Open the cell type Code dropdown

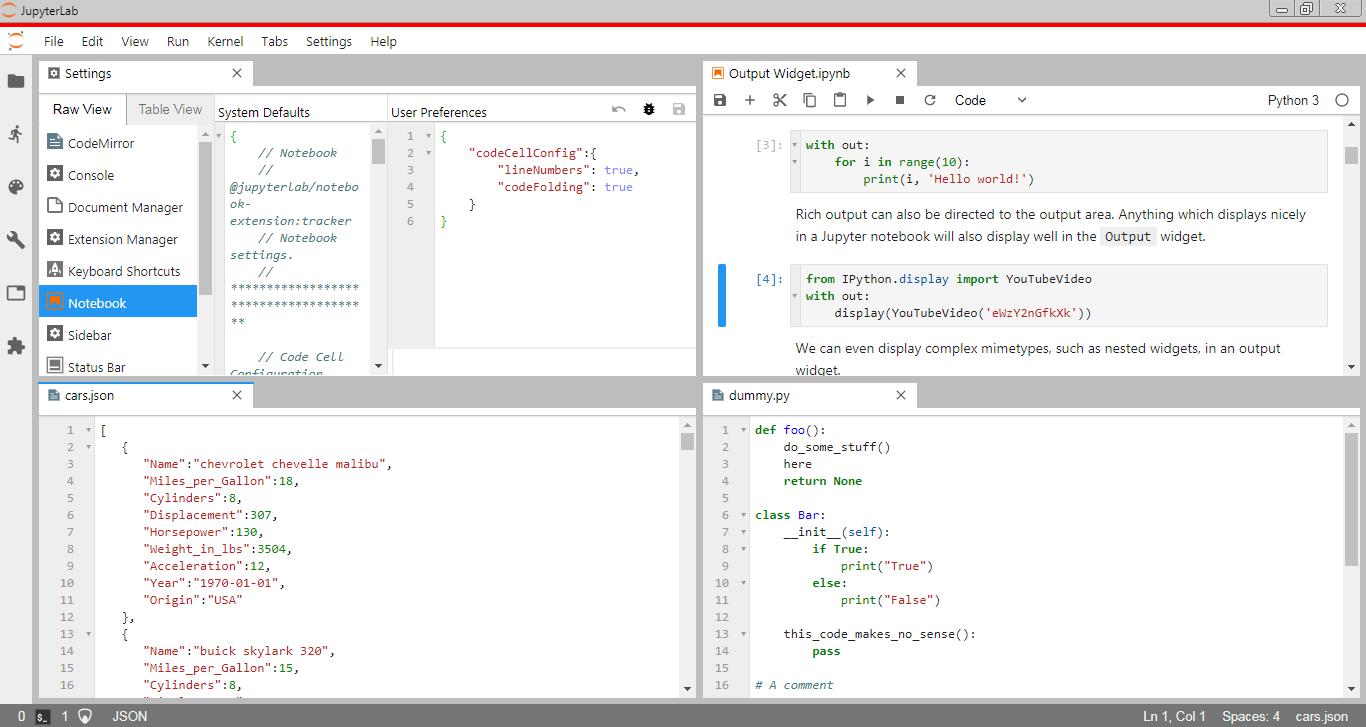990,100
